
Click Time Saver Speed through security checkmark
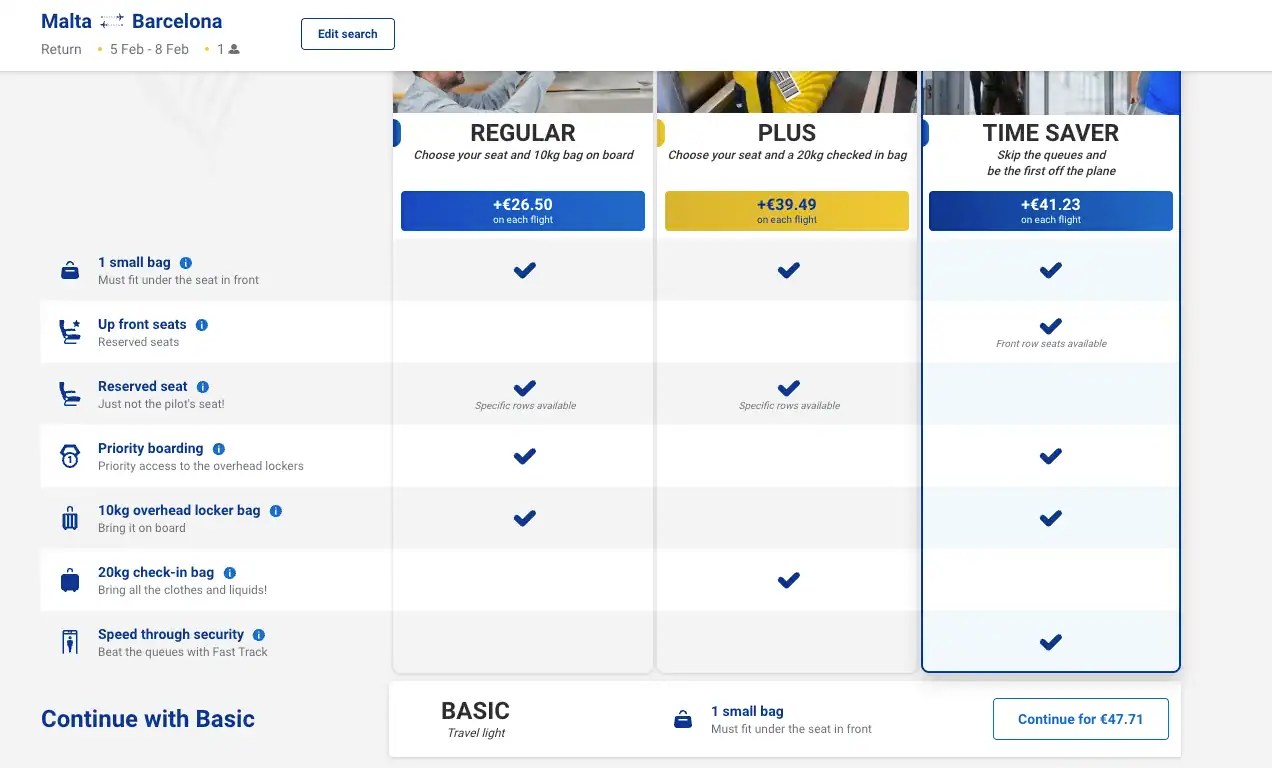click(x=1051, y=642)
